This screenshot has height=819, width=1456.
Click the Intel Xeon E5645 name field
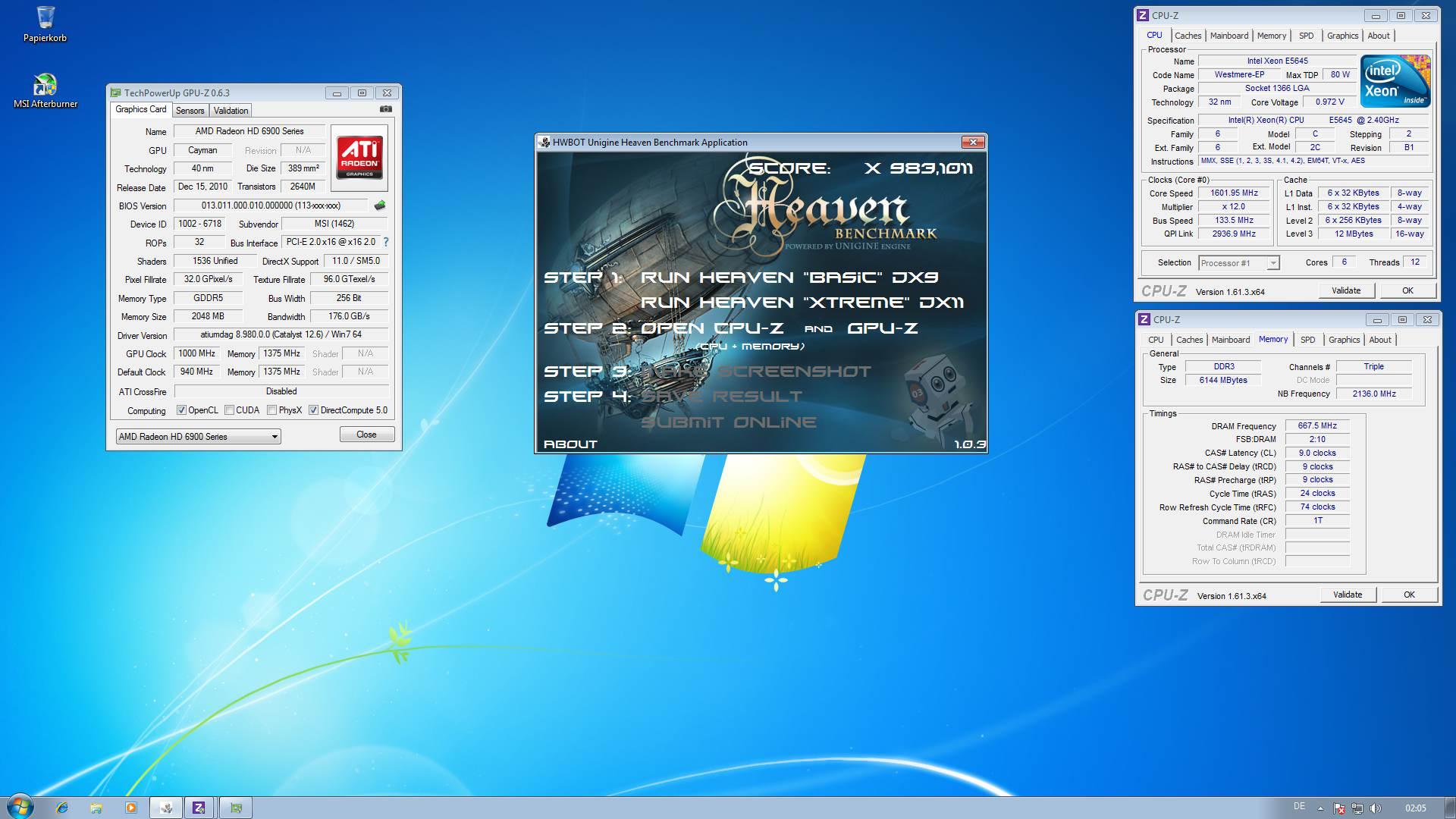click(1277, 61)
